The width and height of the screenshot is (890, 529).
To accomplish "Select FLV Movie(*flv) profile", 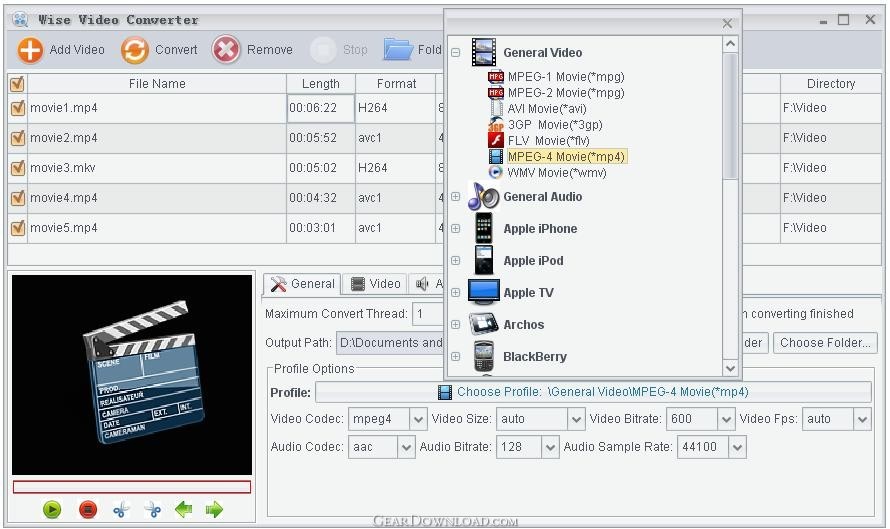I will tap(548, 140).
